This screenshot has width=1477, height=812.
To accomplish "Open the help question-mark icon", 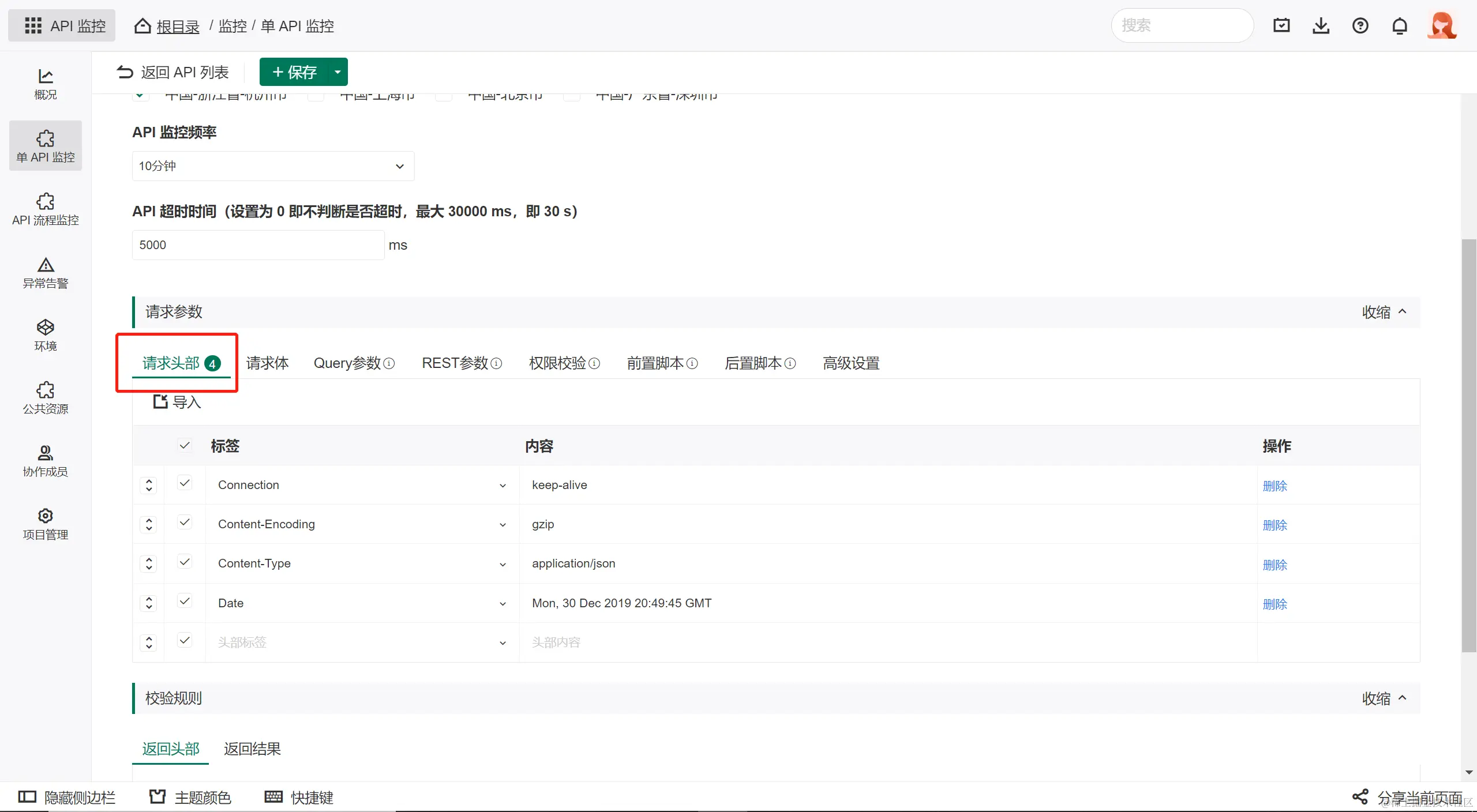I will click(x=1360, y=26).
